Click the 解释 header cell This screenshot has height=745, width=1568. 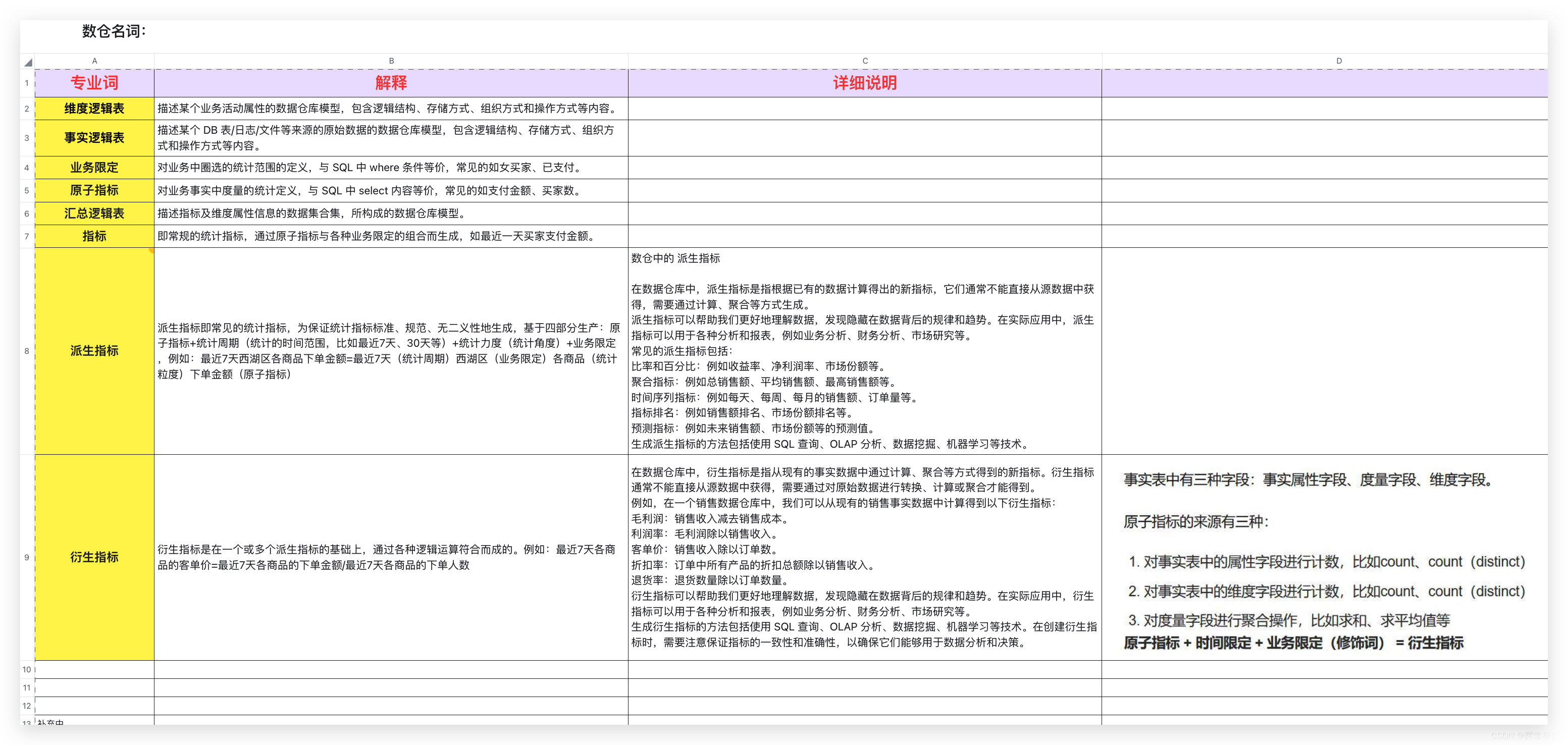[391, 83]
